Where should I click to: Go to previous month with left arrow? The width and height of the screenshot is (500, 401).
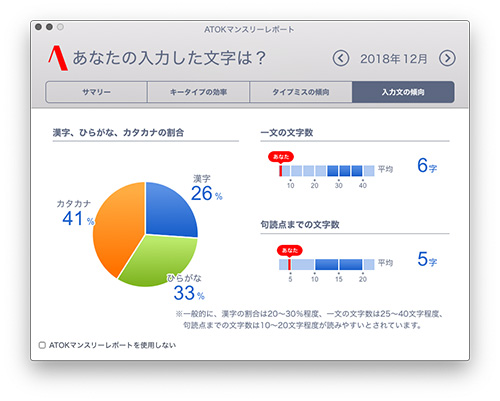coord(341,58)
